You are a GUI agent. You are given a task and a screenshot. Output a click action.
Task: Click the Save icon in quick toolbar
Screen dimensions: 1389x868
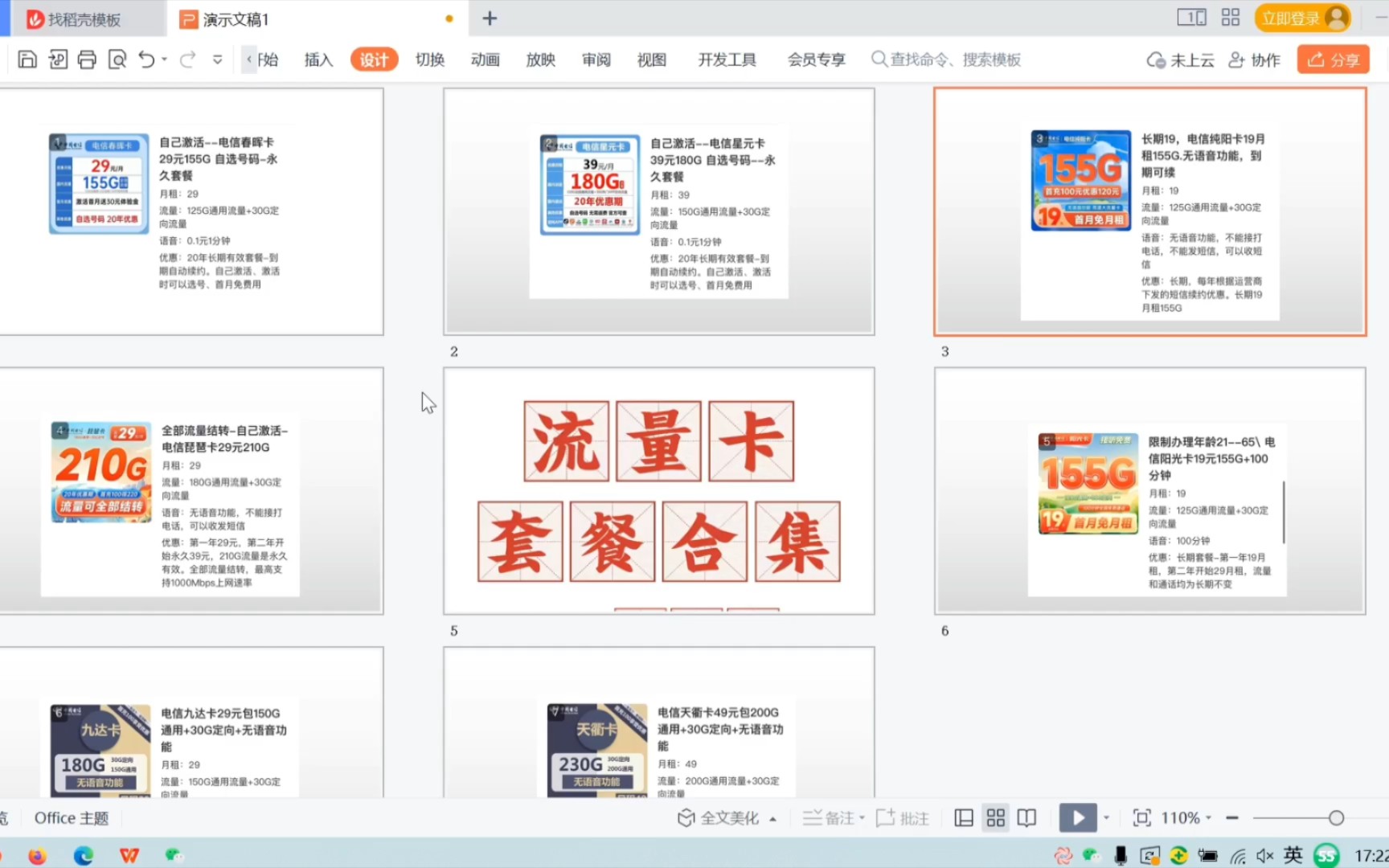tap(27, 59)
